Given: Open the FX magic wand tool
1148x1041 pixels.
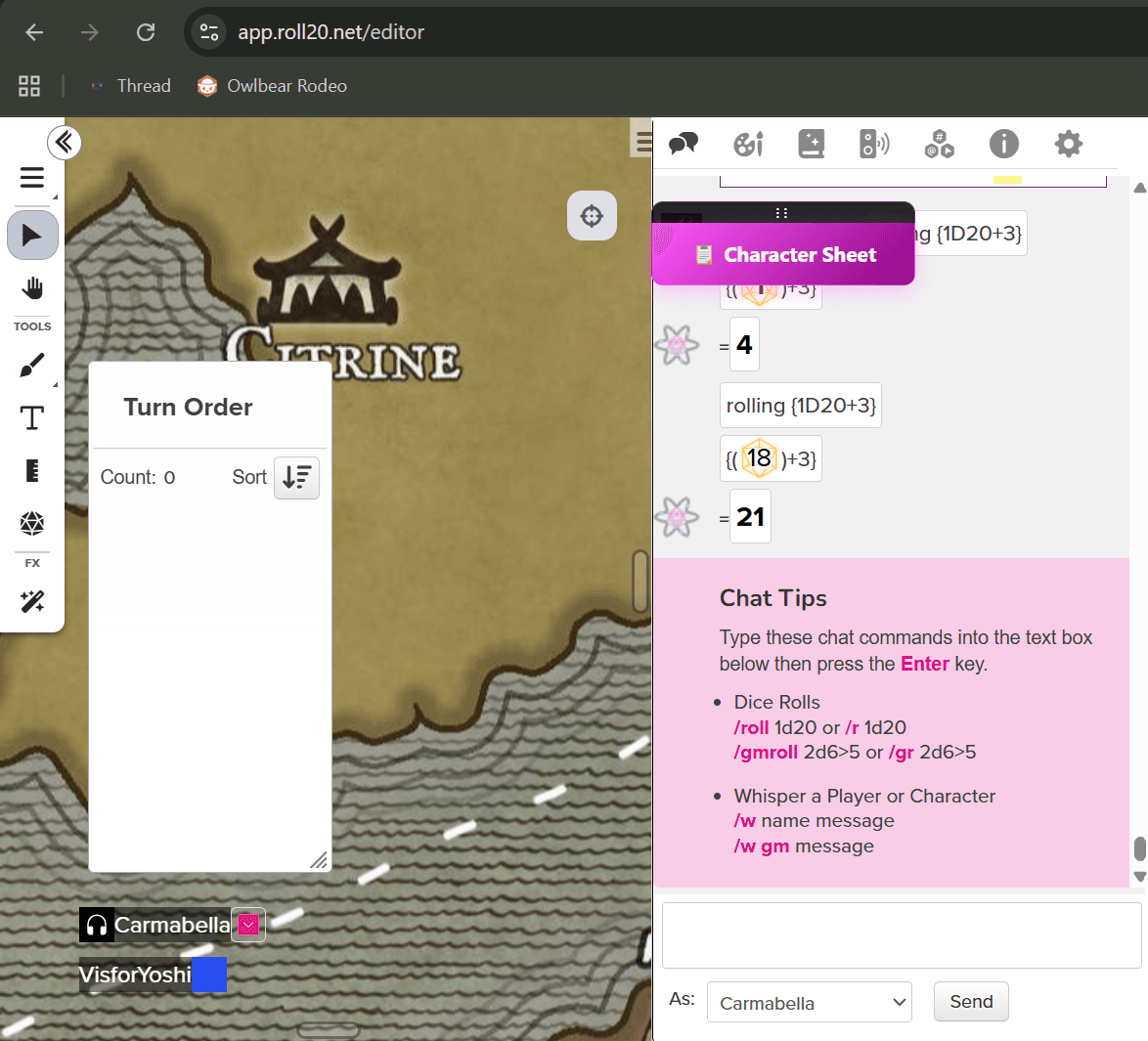Looking at the screenshot, I should [32, 601].
